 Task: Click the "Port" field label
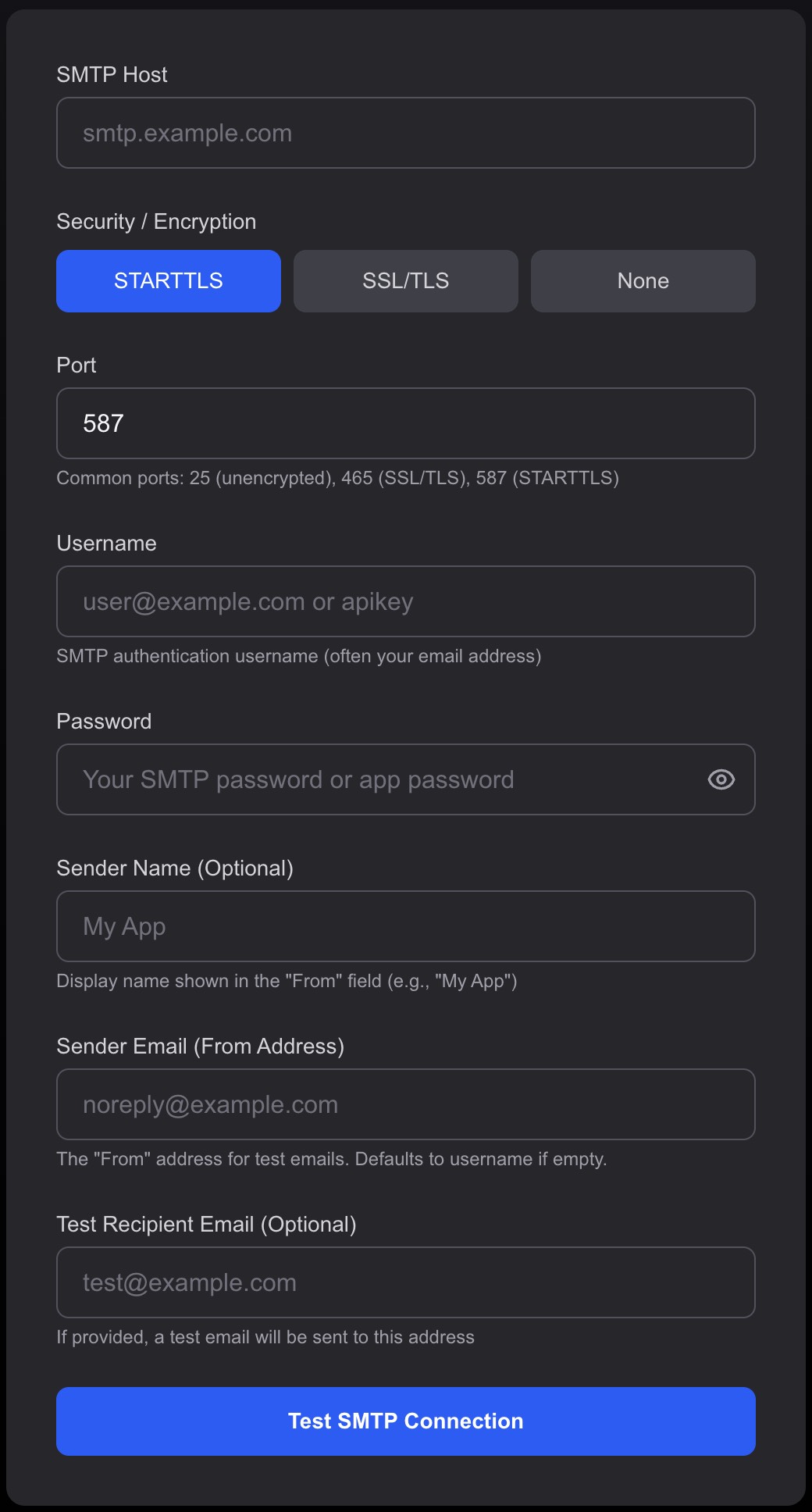[77, 366]
